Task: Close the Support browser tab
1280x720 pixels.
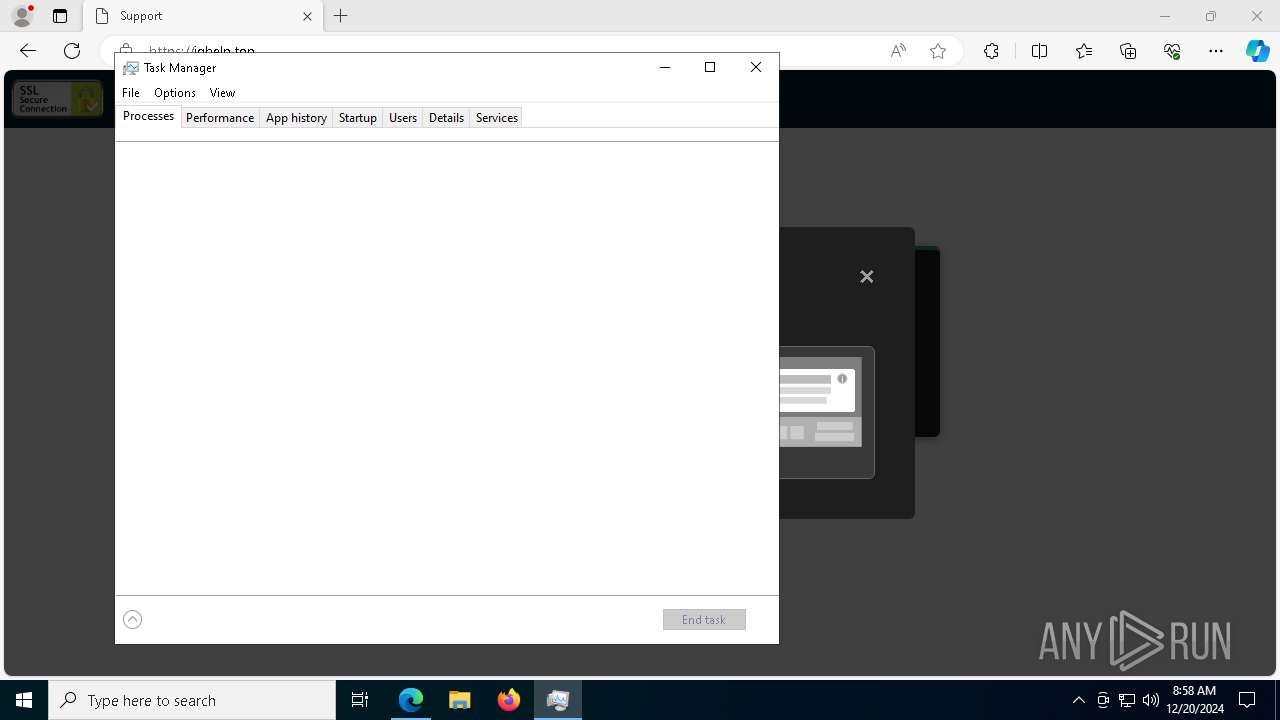Action: coord(308,16)
